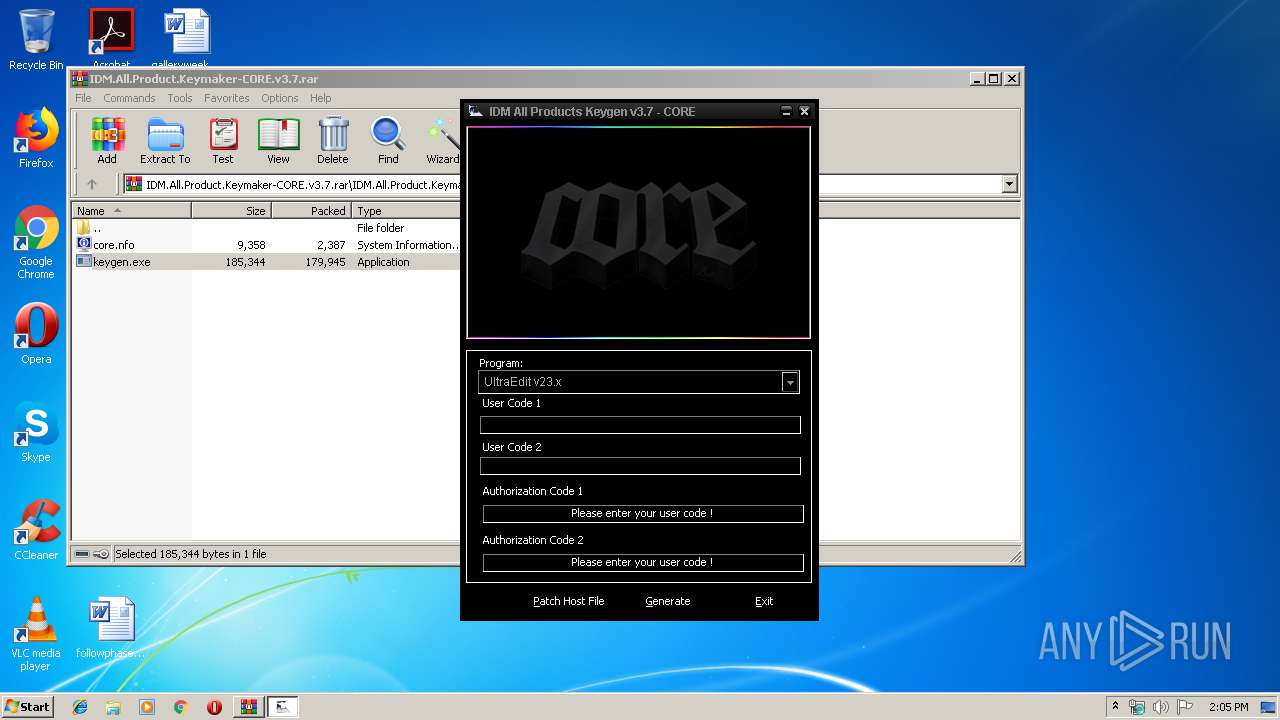The width and height of the screenshot is (1280, 720).
Task: Click the Test archive icon
Action: [223, 140]
